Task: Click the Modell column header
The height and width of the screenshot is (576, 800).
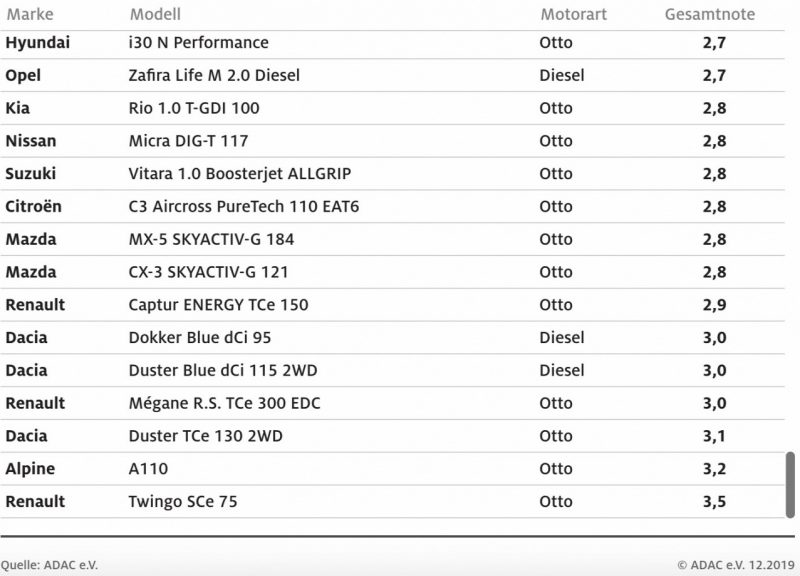Action: (x=155, y=14)
